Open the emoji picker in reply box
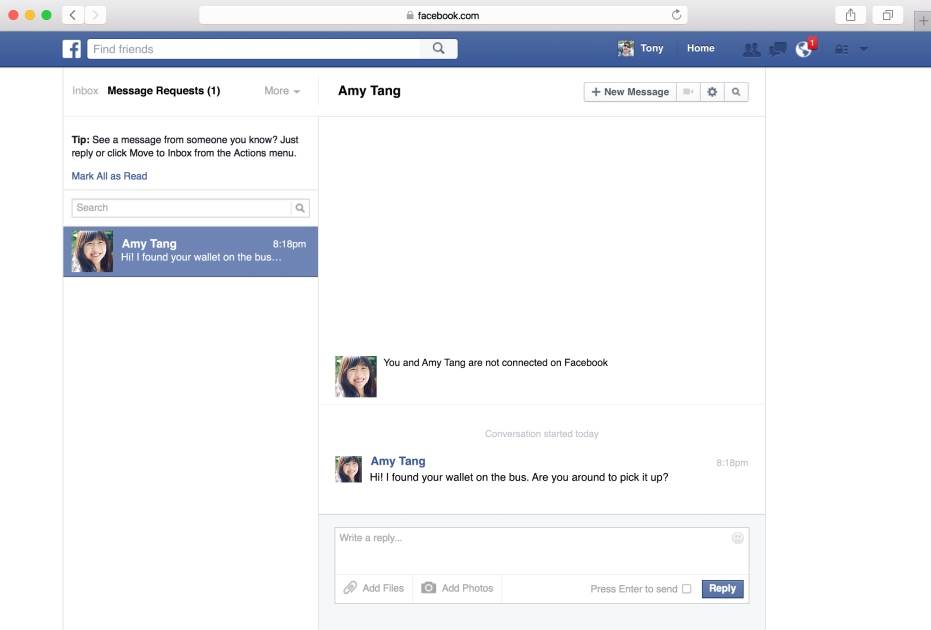The image size is (931, 630). [737, 537]
